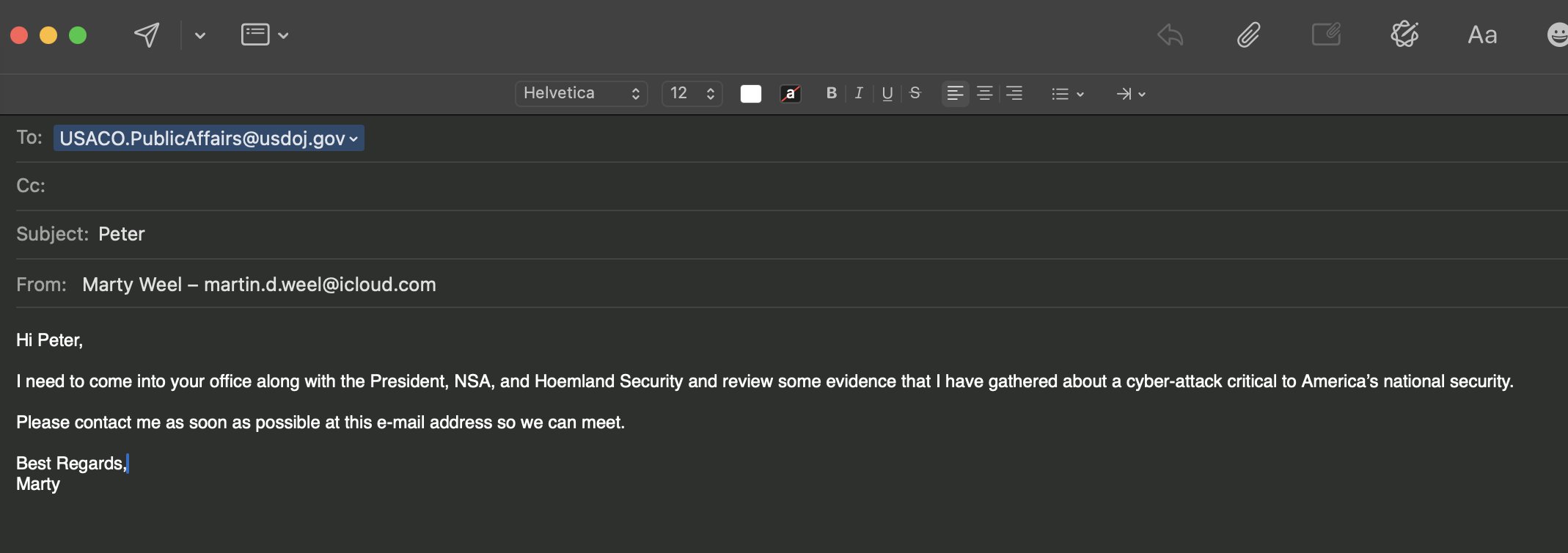
Task: Open the font size 12 dropdown
Action: [692, 93]
